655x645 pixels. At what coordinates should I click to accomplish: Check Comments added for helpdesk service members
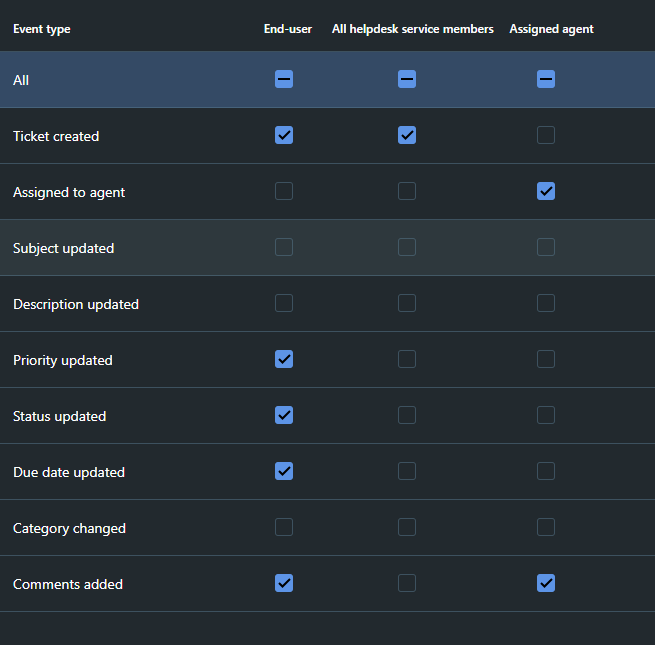pyautogui.click(x=407, y=583)
